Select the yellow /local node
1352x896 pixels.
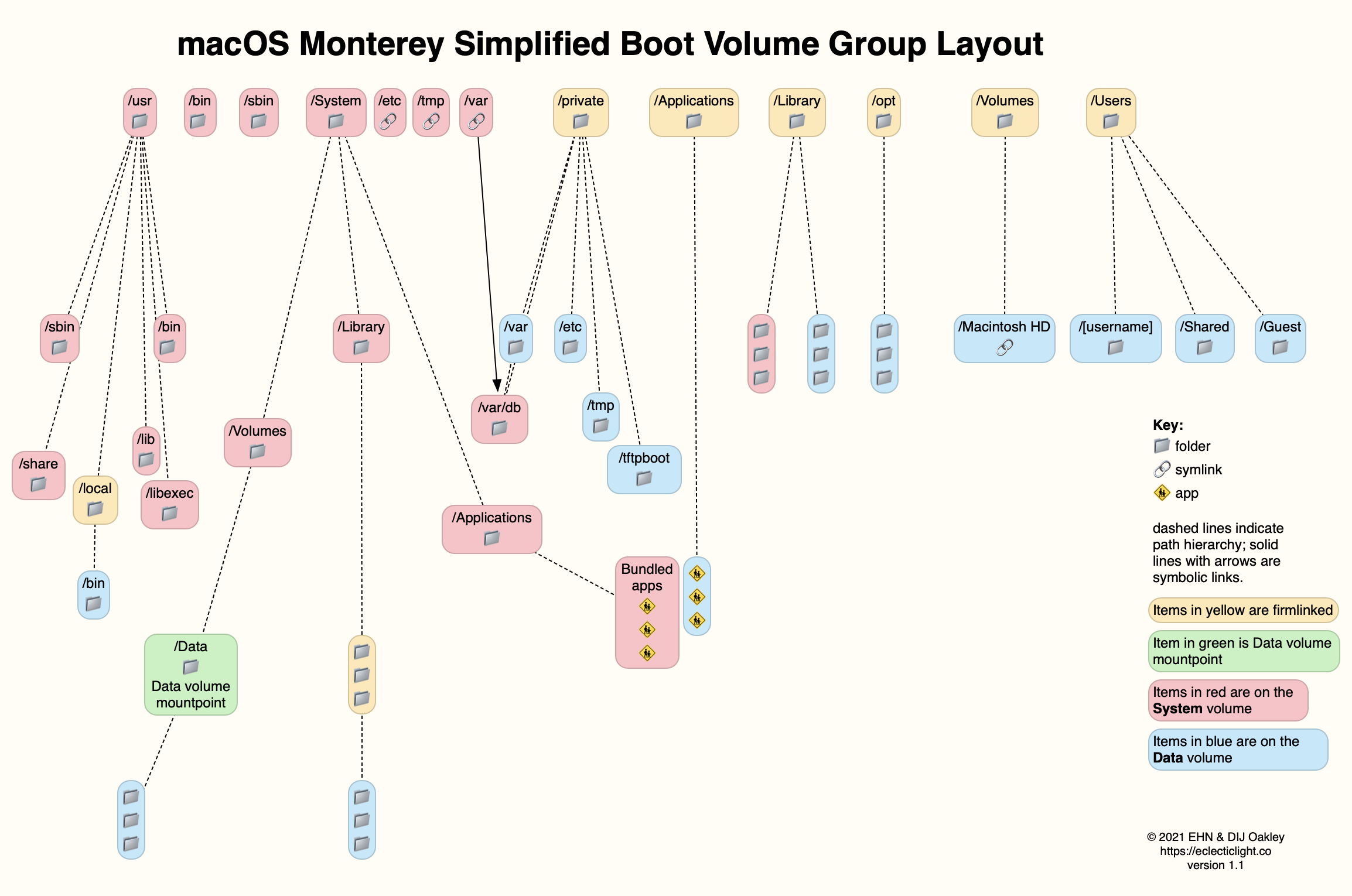[95, 500]
